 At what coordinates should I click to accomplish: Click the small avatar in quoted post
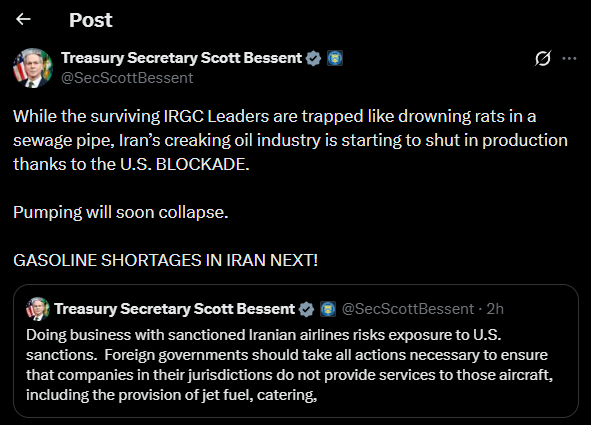[38, 309]
